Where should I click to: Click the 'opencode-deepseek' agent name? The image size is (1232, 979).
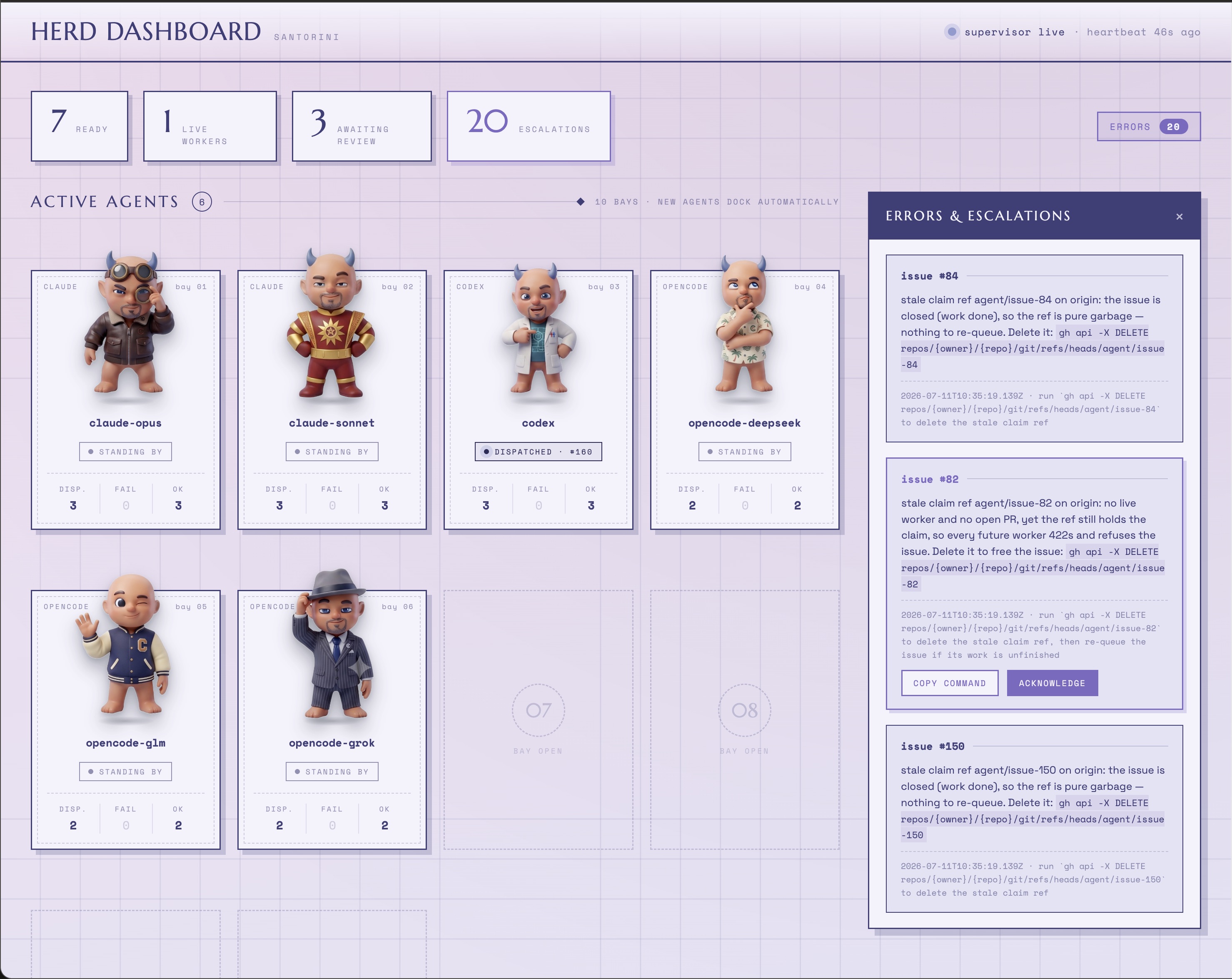click(x=745, y=423)
